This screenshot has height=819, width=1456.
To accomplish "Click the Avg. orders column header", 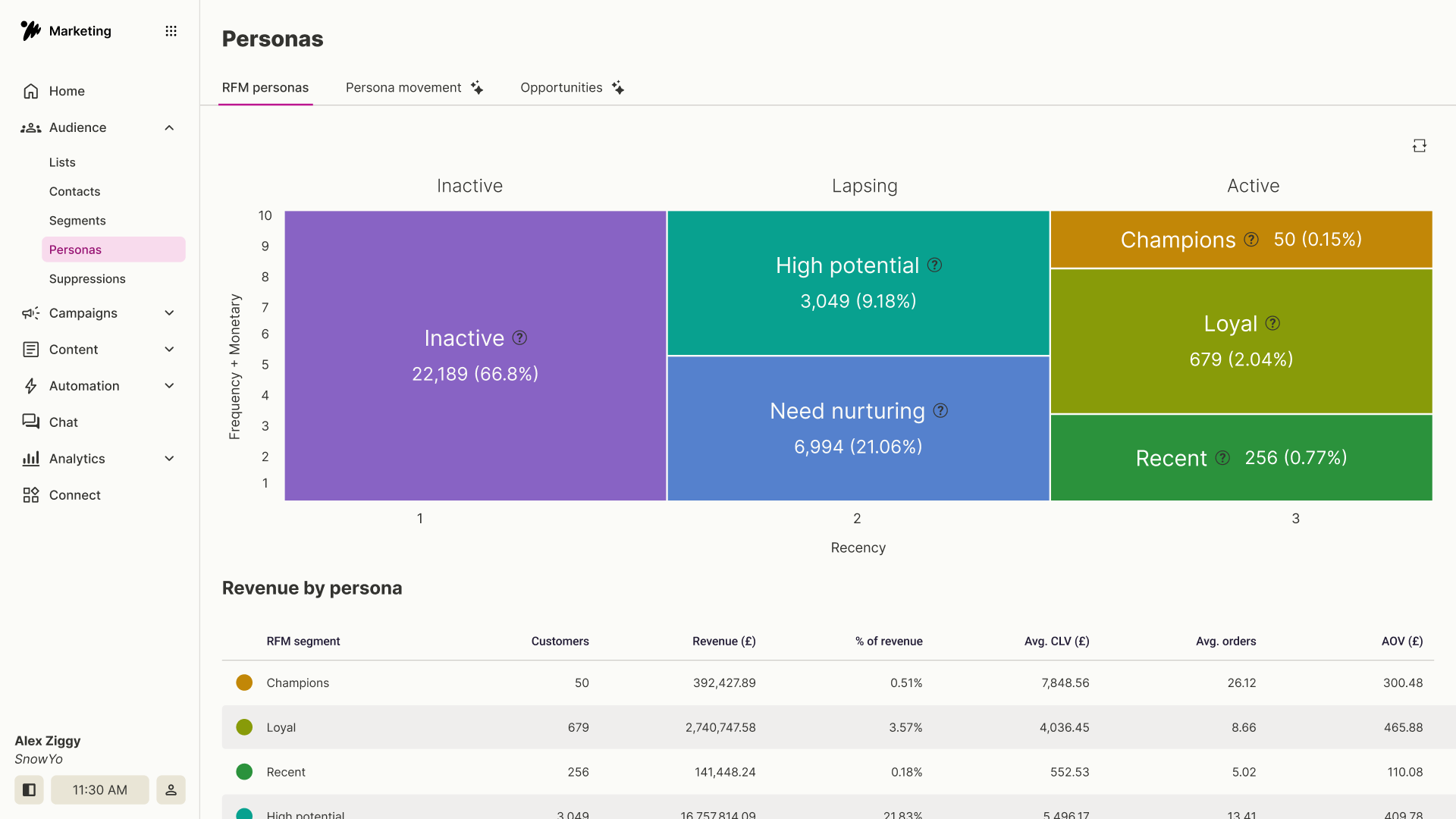I will 1225,642.
